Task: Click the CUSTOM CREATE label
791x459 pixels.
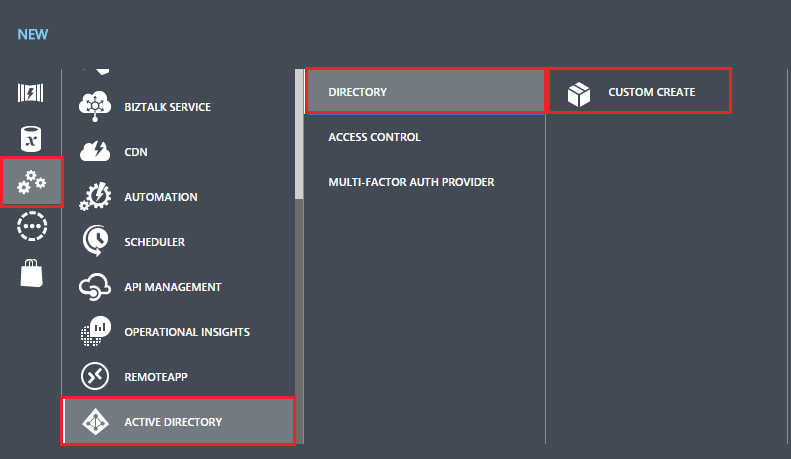Action: [652, 92]
